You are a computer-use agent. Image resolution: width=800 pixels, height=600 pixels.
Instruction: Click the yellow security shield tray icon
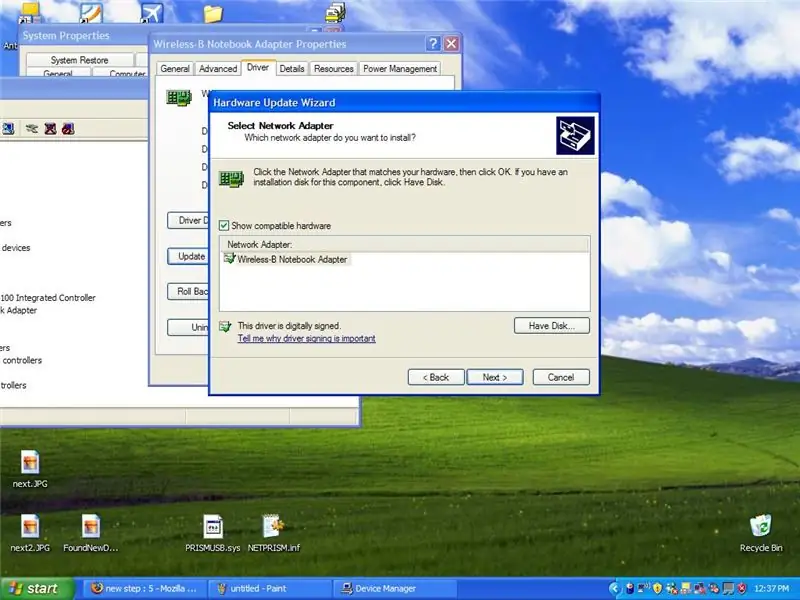(x=658, y=588)
